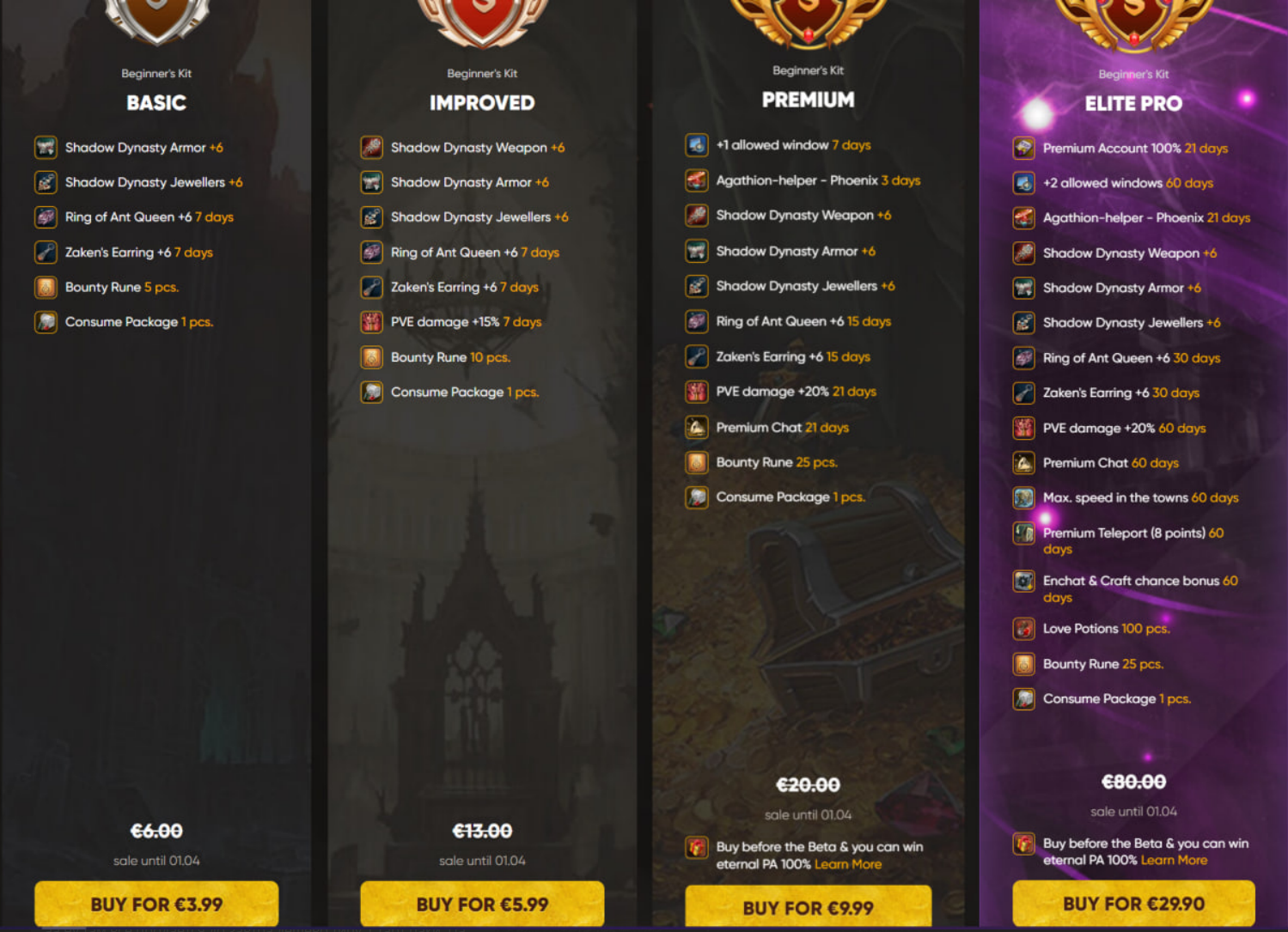Screen dimensions: 1288x932
Task: Click Shadow Dynasty Weapon icon in Improved kit
Action: [x=371, y=147]
